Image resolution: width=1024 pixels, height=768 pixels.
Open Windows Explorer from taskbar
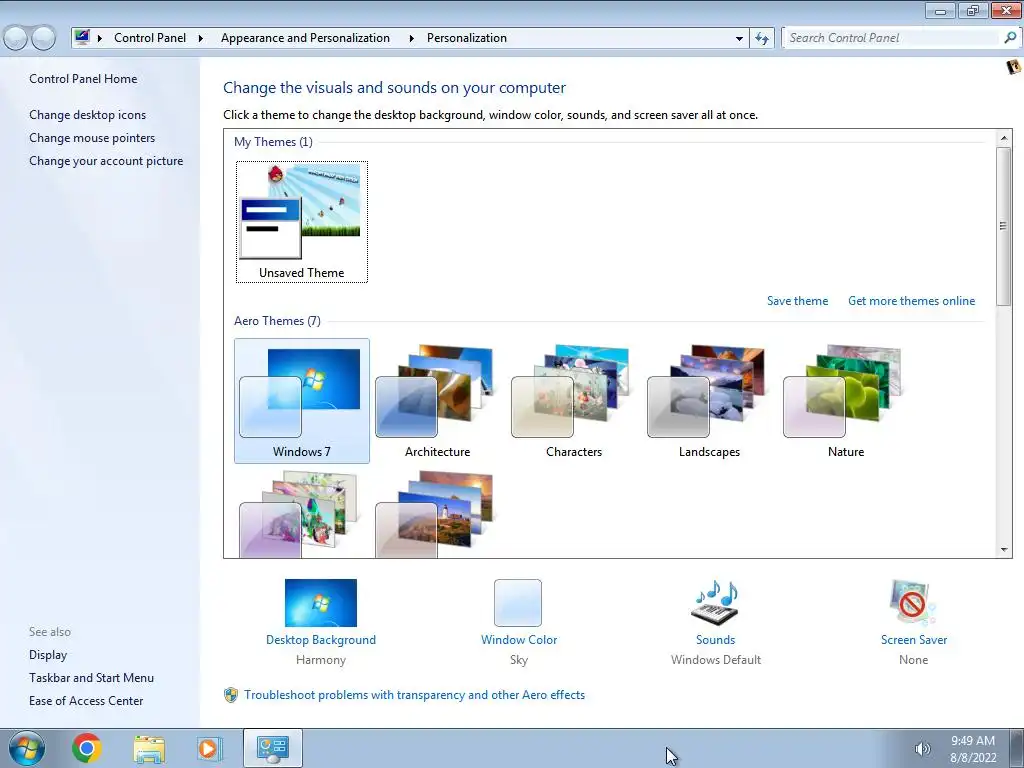coord(149,748)
